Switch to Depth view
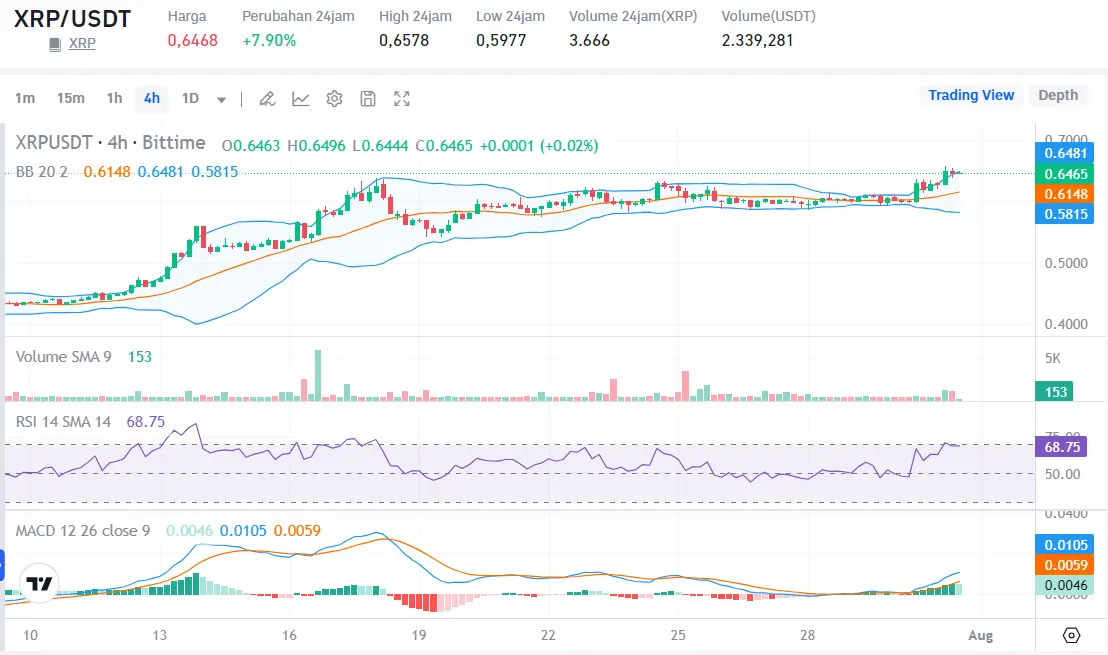1108x655 pixels. point(1058,95)
